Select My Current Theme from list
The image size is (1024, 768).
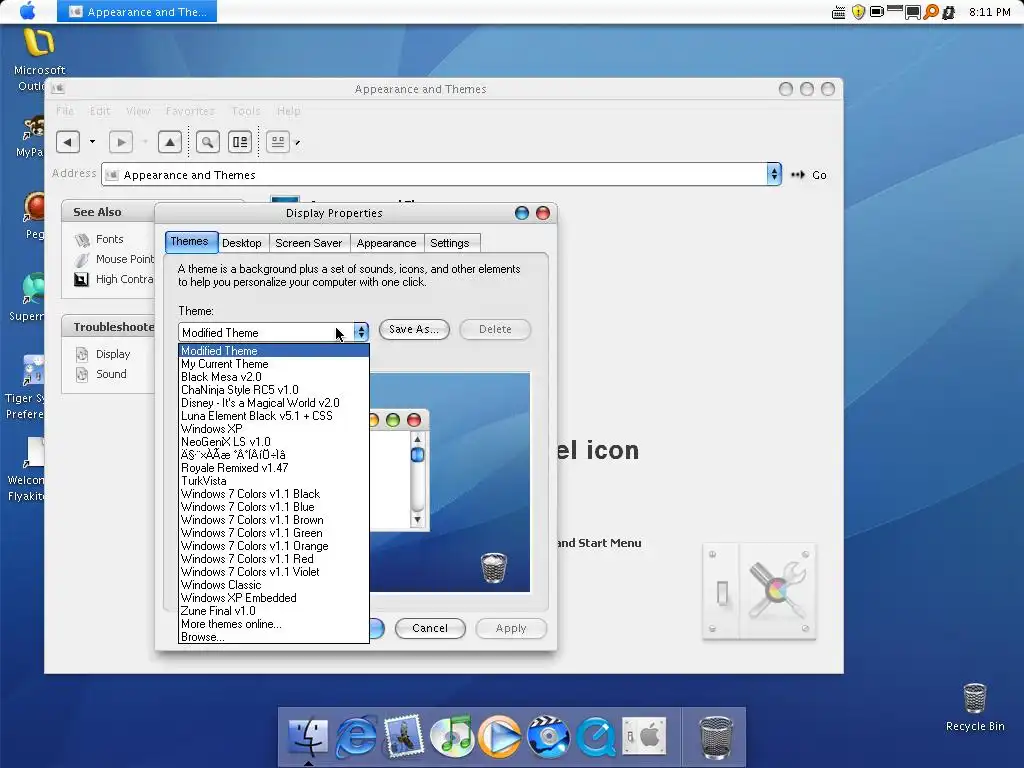[x=274, y=364]
